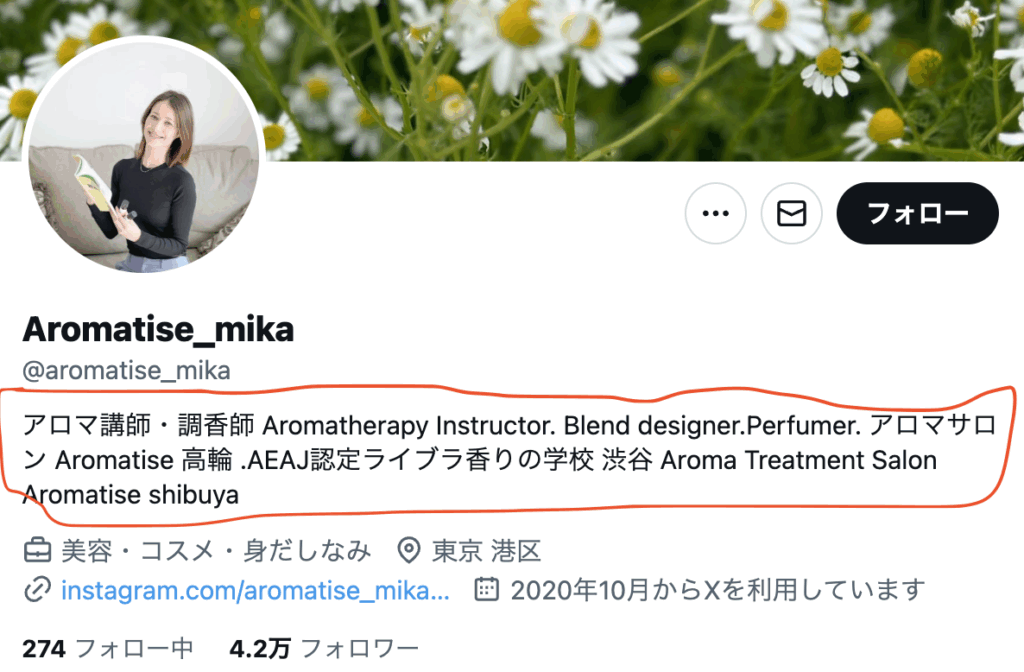Open the three-dot more options menu
Image resolution: width=1024 pixels, height=672 pixels.
(x=715, y=214)
